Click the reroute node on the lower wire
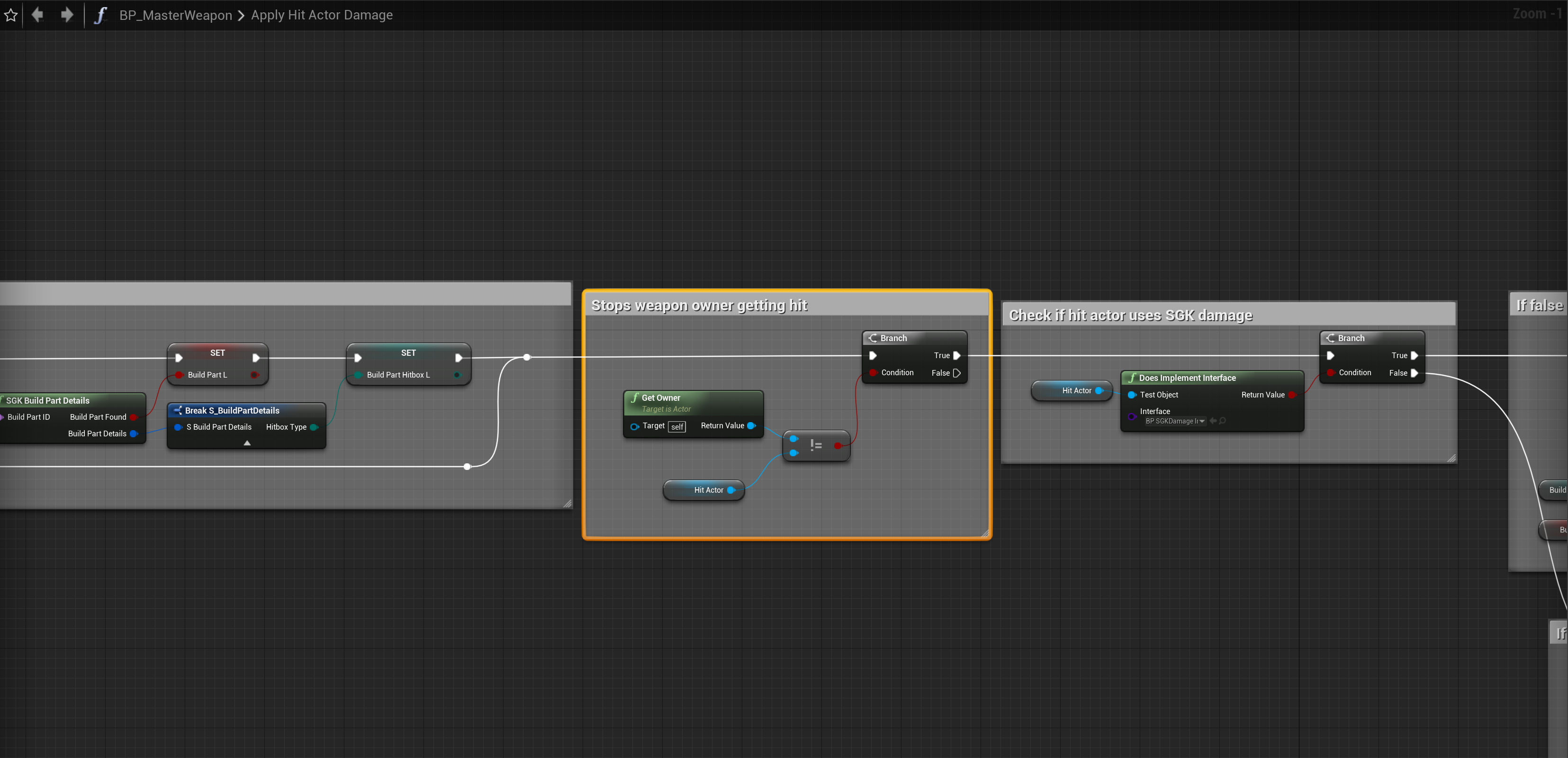 click(x=467, y=466)
